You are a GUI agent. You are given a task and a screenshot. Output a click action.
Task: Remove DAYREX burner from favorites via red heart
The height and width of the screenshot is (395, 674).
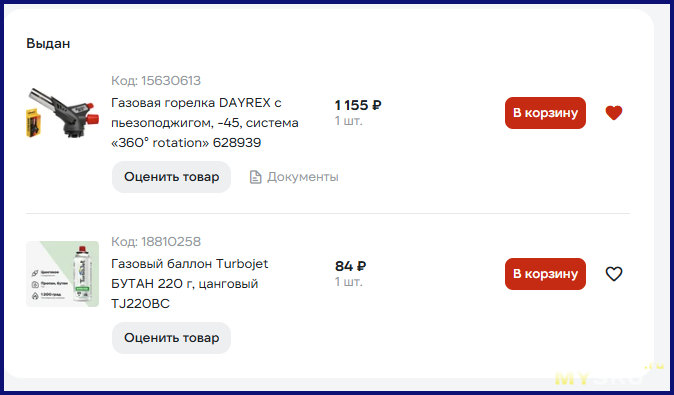(x=613, y=113)
